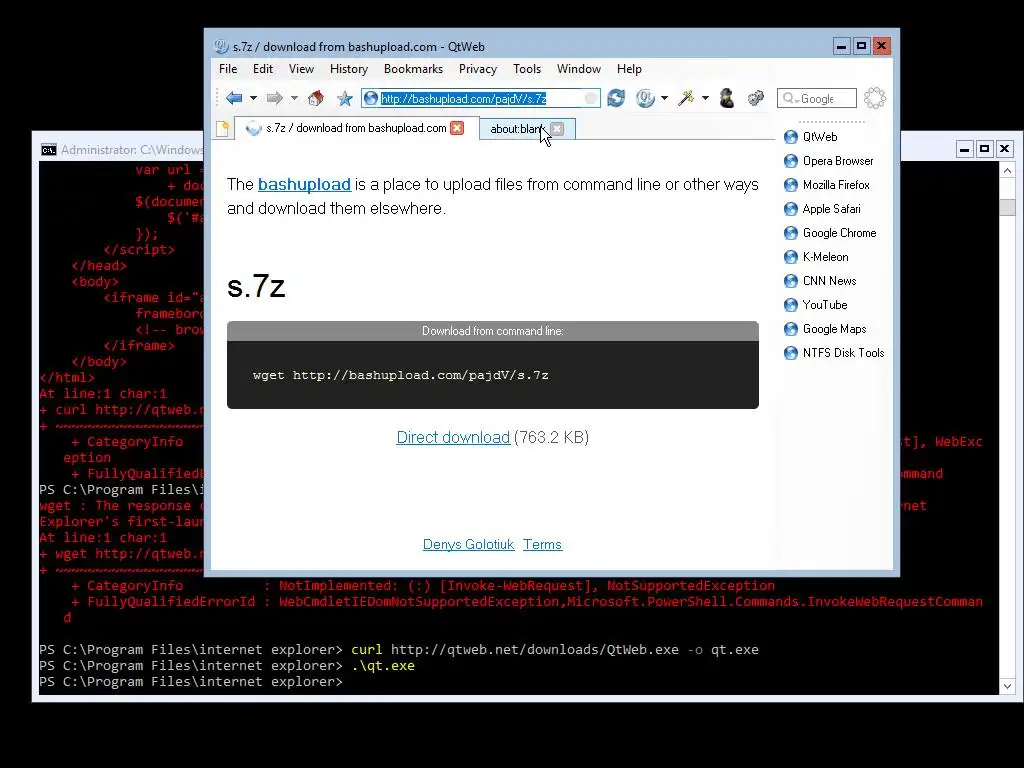This screenshot has width=1024, height=768.
Task: Open the Window menu
Action: point(579,69)
